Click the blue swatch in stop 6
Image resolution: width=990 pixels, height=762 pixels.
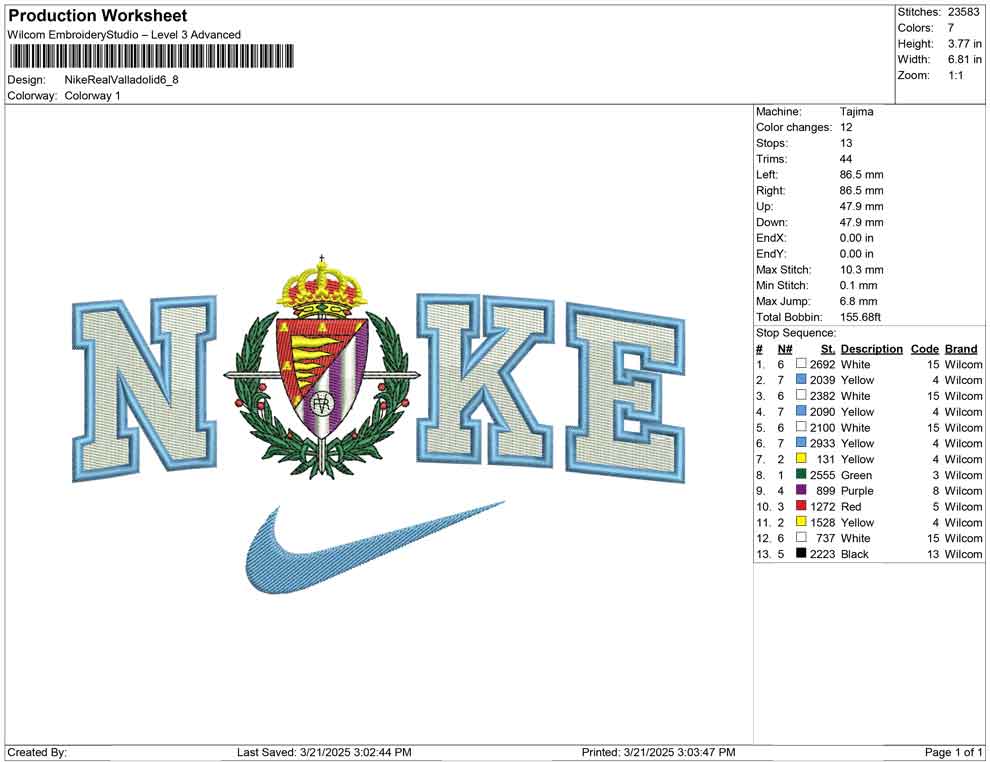(x=801, y=443)
